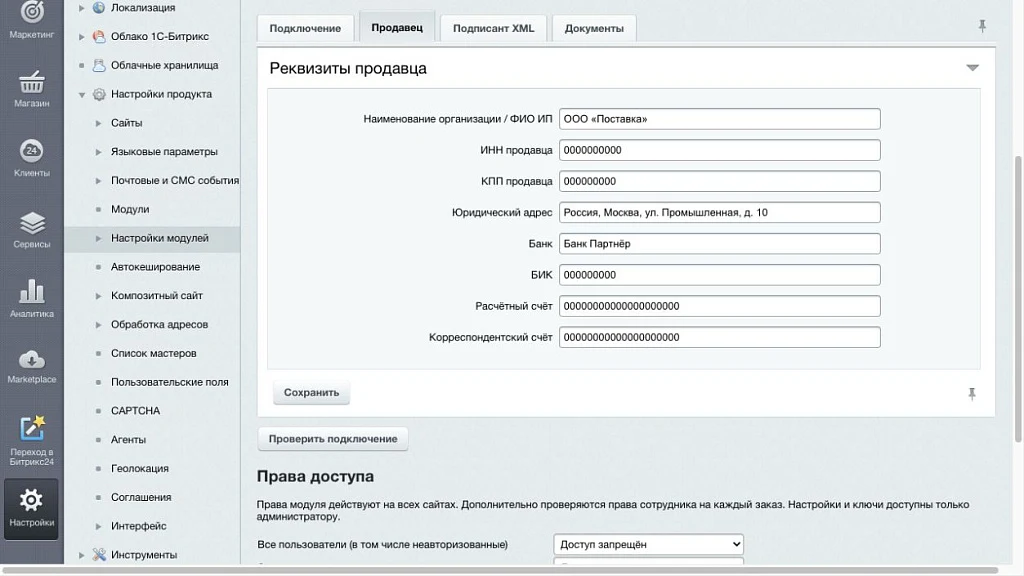Select Настройки модулей tree item
The width and height of the screenshot is (1024, 576).
pos(159,238)
